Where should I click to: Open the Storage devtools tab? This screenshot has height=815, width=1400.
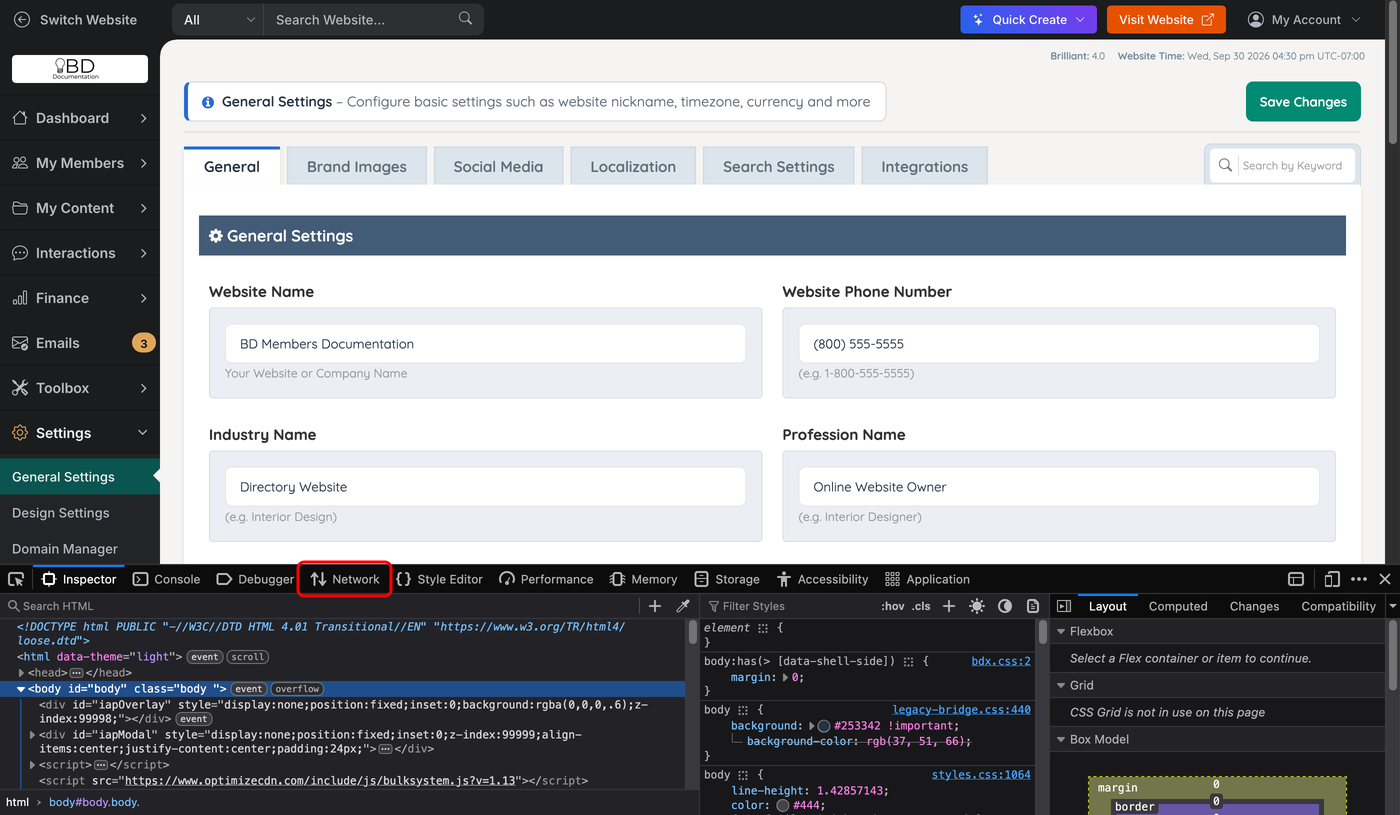(727, 579)
